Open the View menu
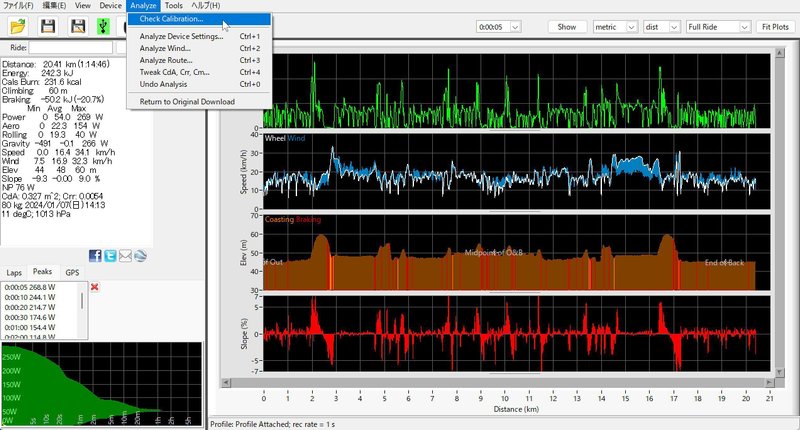 coord(83,6)
